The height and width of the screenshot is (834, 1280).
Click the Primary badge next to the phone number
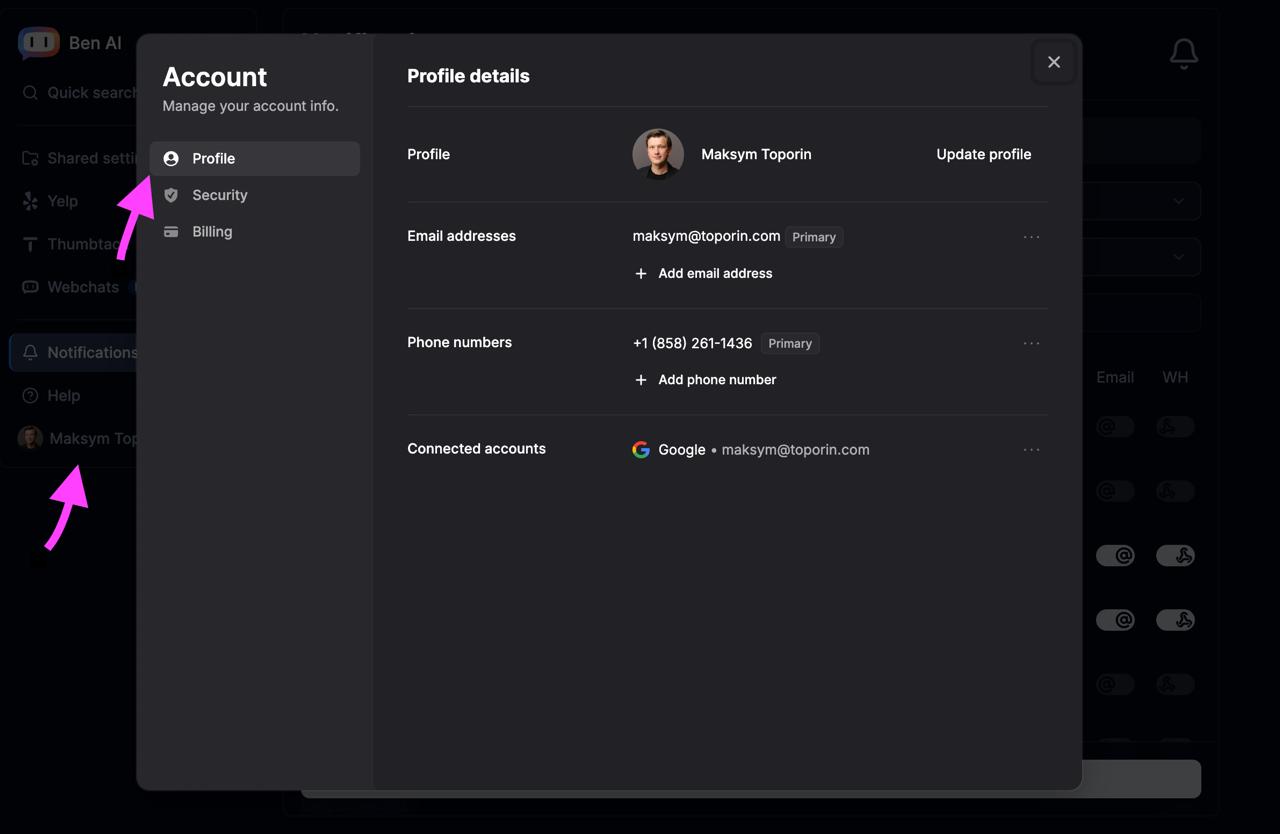tap(790, 343)
